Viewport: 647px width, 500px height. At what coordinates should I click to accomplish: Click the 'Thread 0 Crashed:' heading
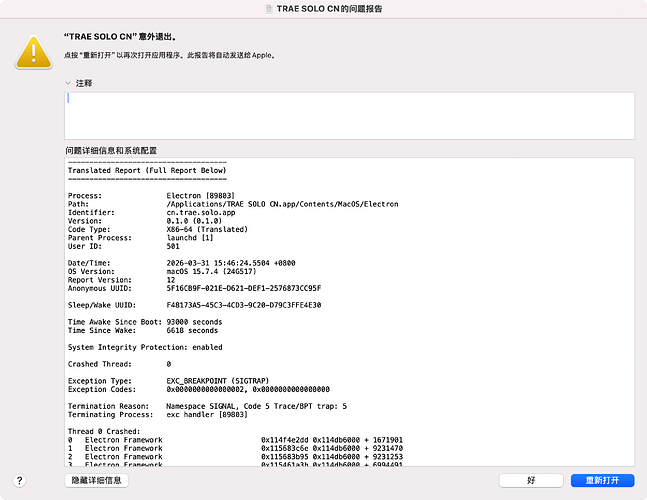pos(104,432)
